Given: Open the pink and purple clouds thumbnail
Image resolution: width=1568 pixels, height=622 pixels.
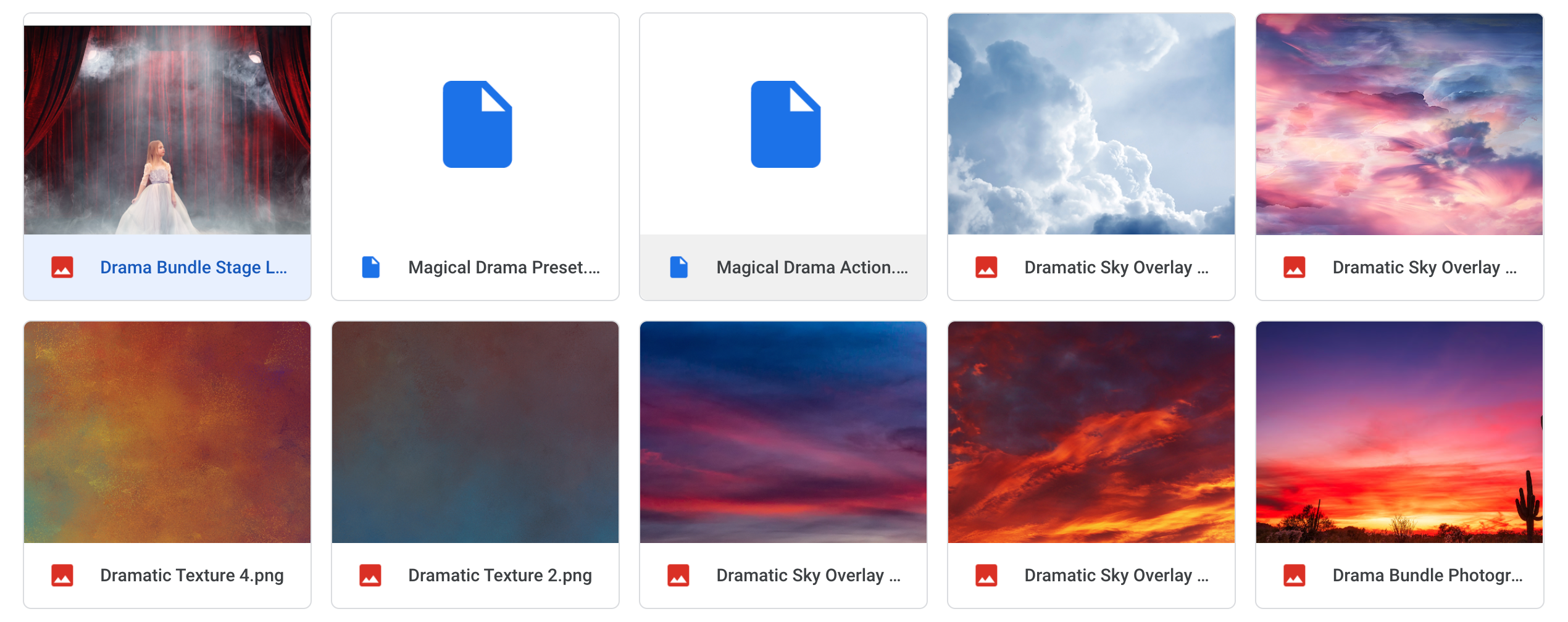Looking at the screenshot, I should pos(1399,124).
